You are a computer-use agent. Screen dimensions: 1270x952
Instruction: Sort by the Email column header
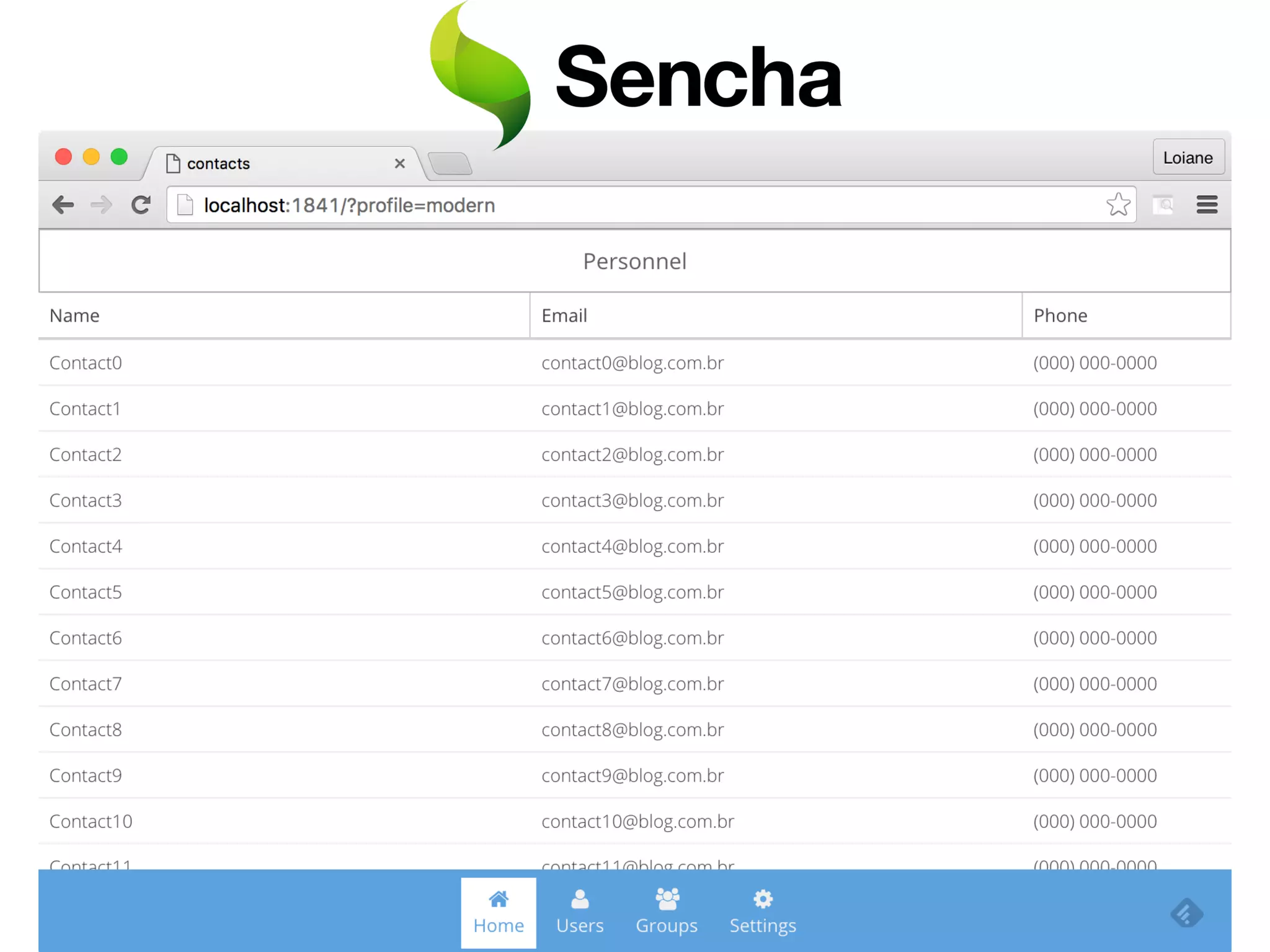click(564, 315)
